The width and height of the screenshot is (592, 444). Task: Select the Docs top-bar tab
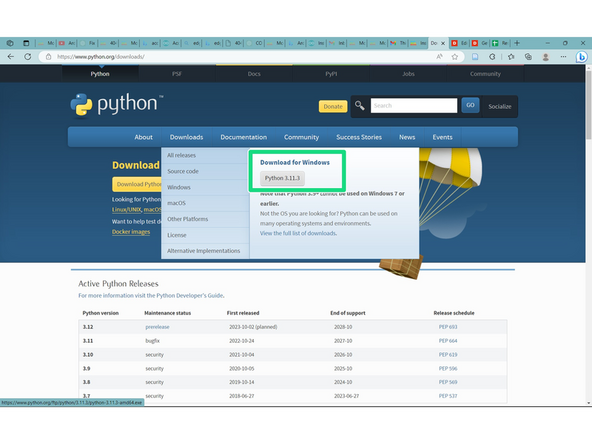pyautogui.click(x=254, y=74)
